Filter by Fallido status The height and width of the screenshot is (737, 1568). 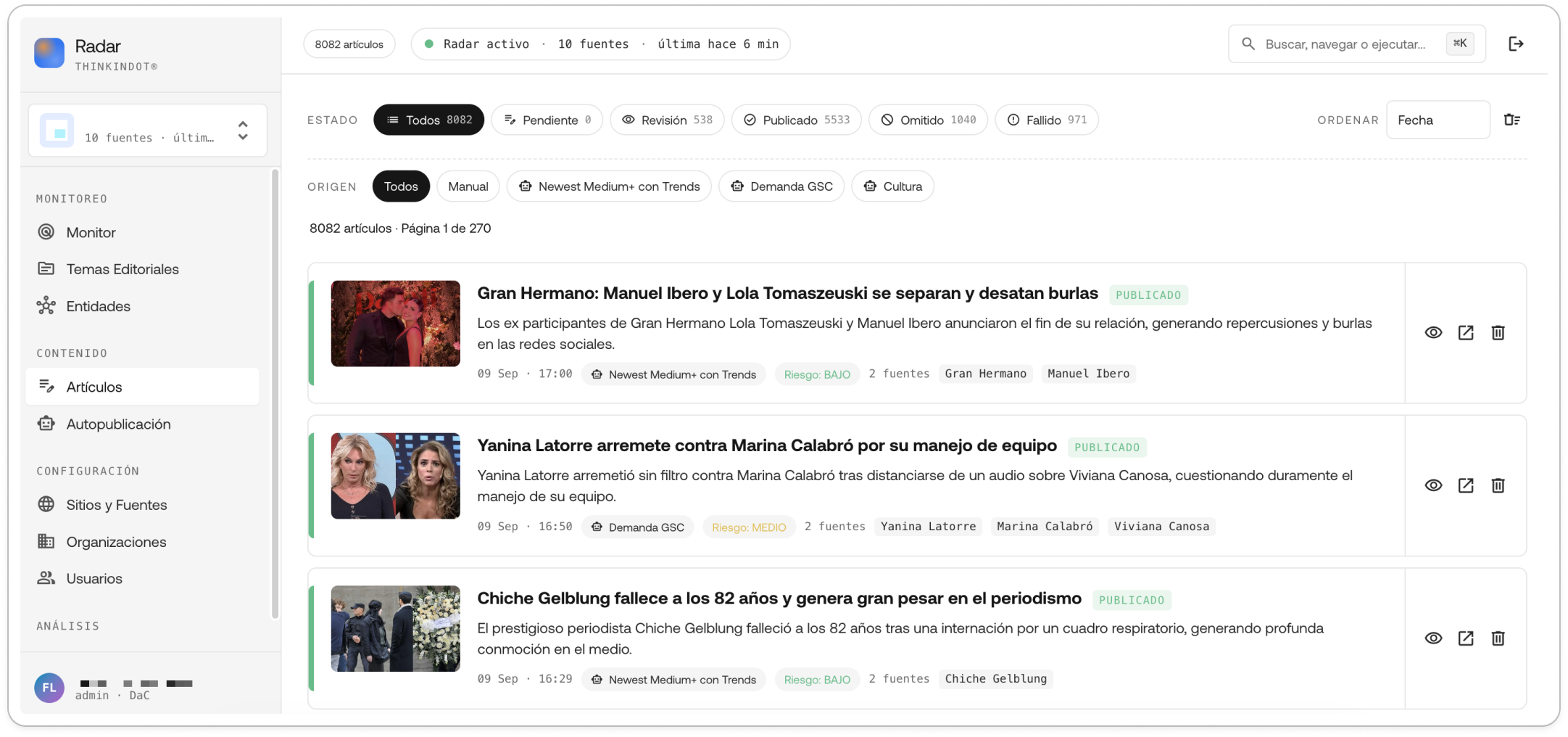coord(1047,120)
